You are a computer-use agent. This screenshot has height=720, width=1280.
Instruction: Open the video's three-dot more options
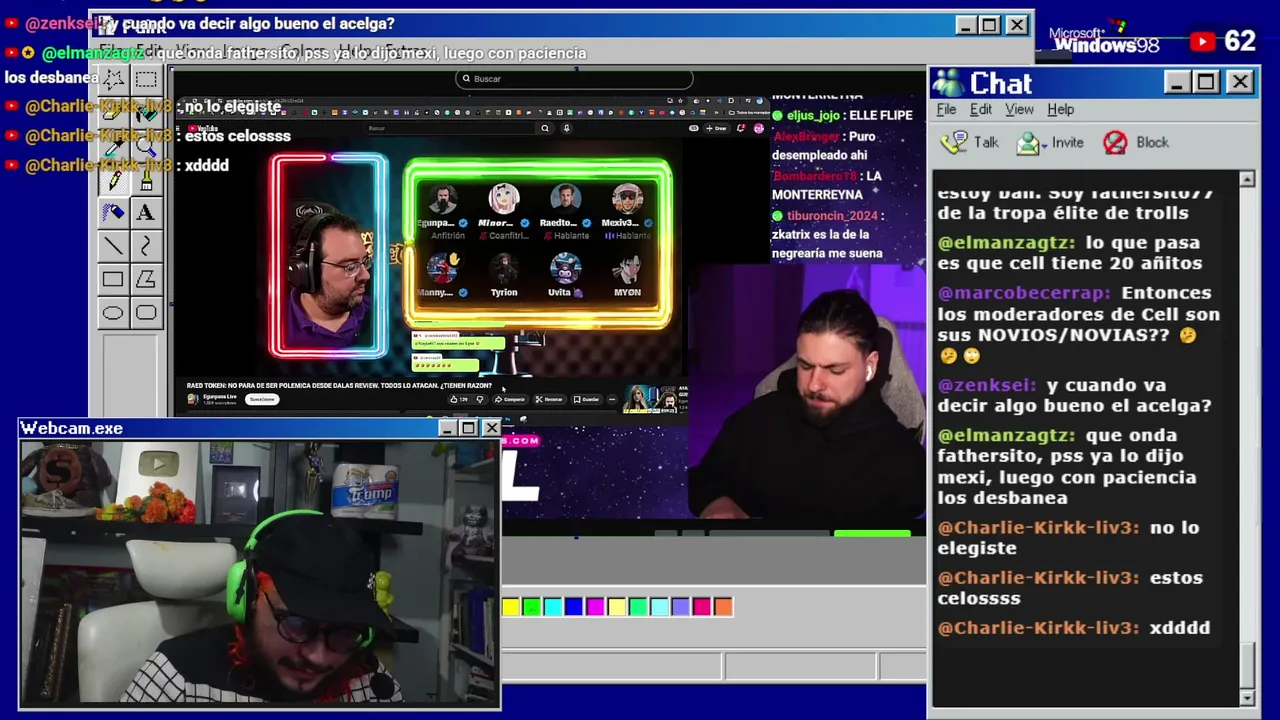612,399
